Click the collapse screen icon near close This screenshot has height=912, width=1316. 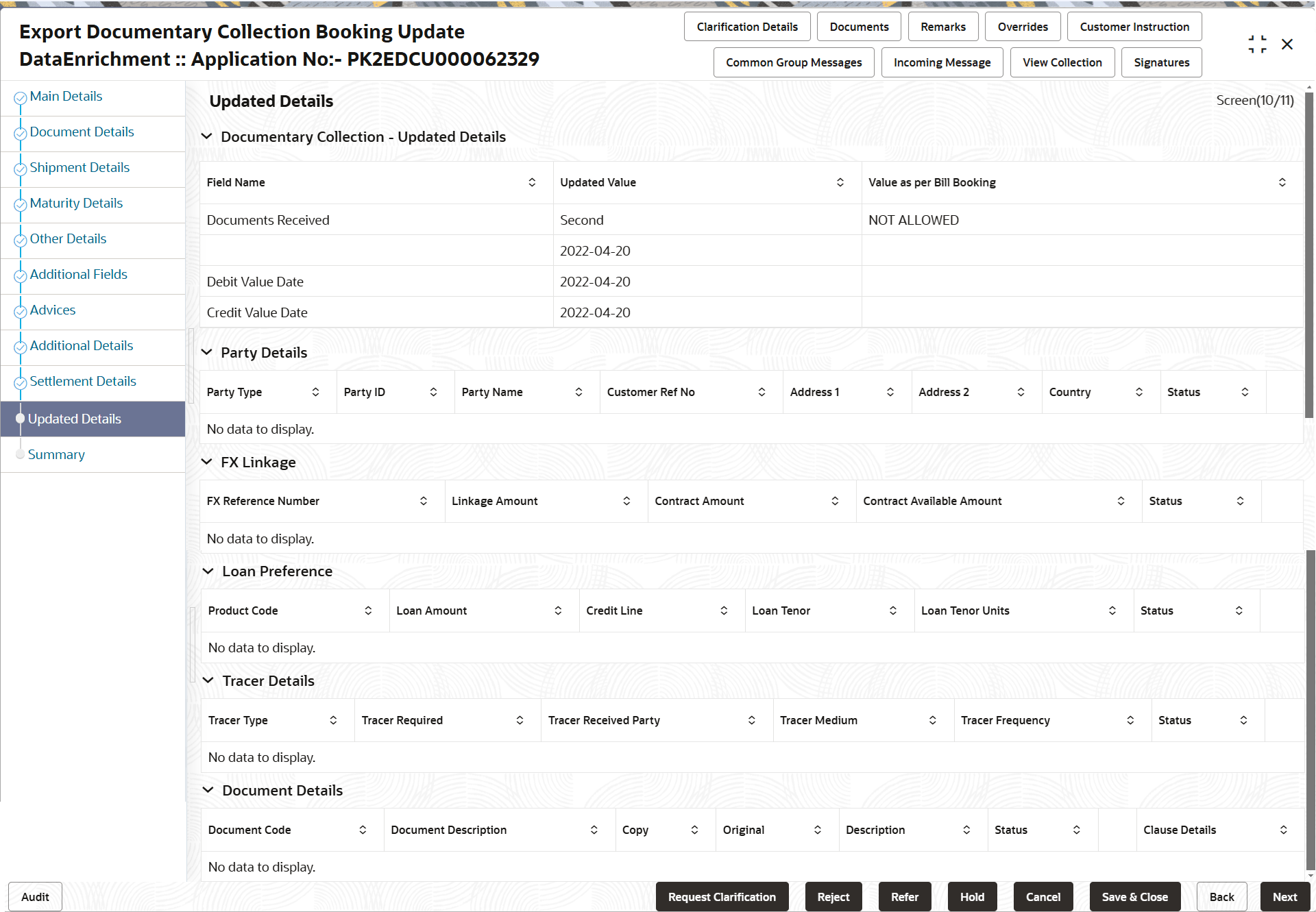point(1257,45)
